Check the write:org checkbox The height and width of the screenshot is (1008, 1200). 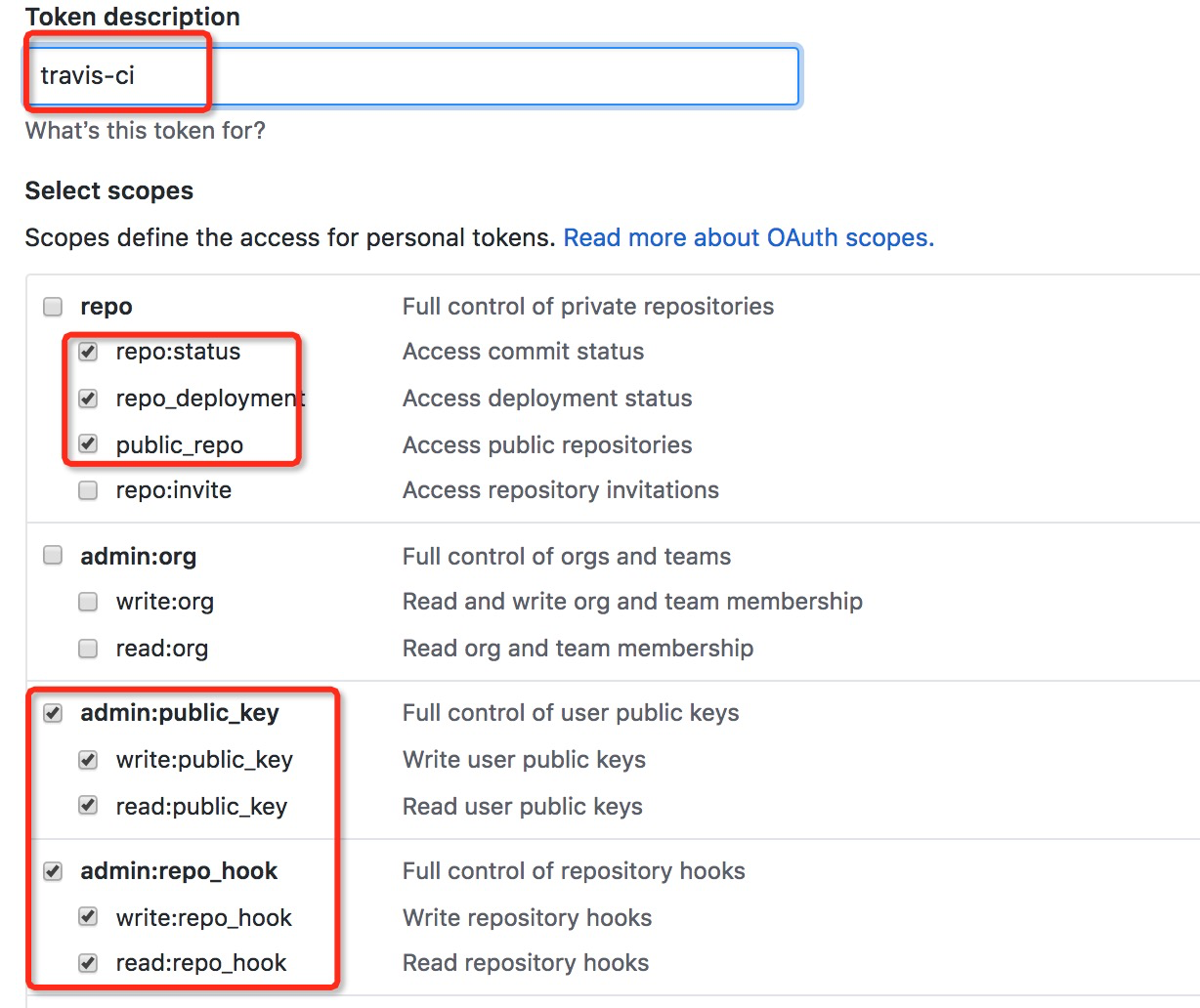[x=88, y=602]
